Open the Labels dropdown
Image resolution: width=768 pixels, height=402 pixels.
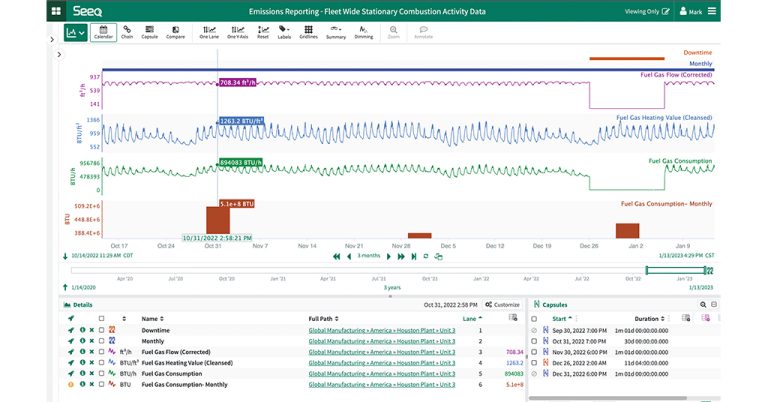point(284,33)
